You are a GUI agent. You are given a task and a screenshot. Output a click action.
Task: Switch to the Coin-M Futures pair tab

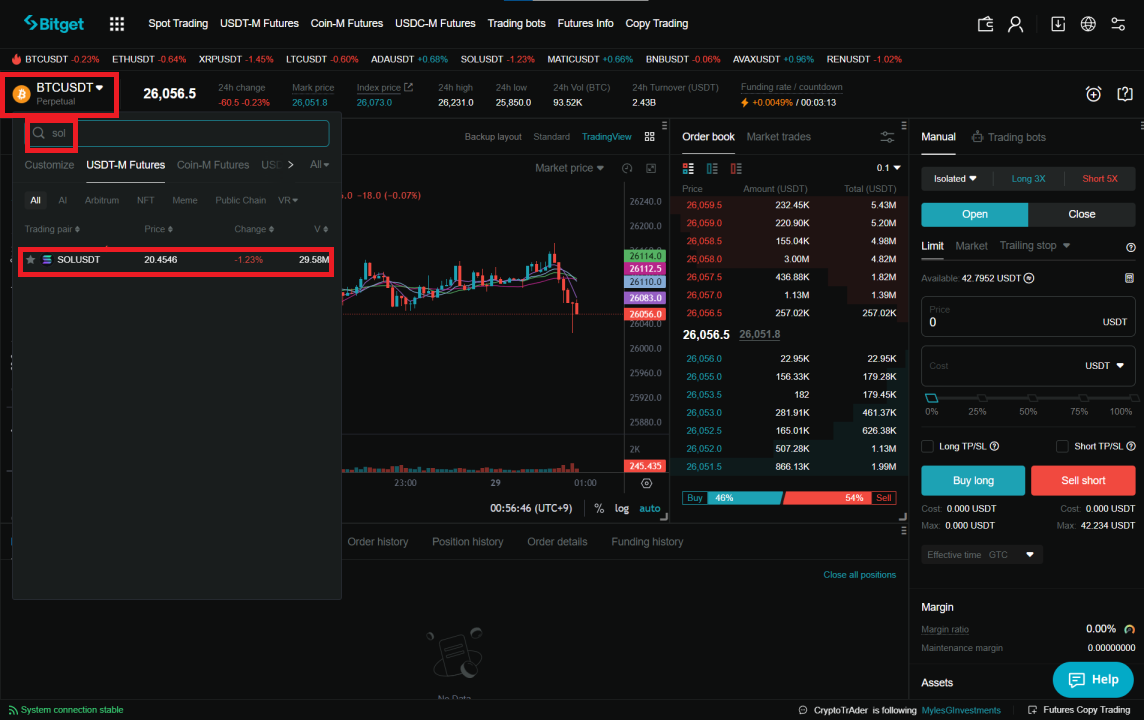213,165
